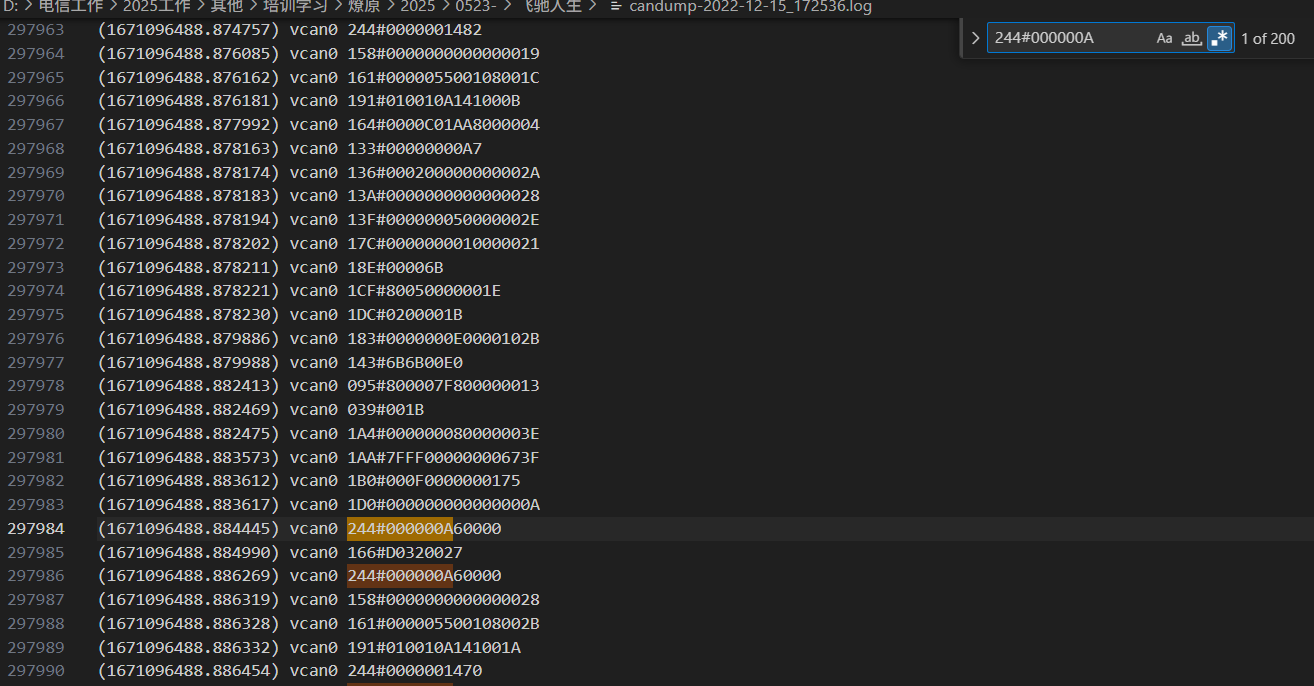This screenshot has width=1314, height=686.
Task: Place cursor on the 166#D0320027 log entry
Action: [x=404, y=553]
